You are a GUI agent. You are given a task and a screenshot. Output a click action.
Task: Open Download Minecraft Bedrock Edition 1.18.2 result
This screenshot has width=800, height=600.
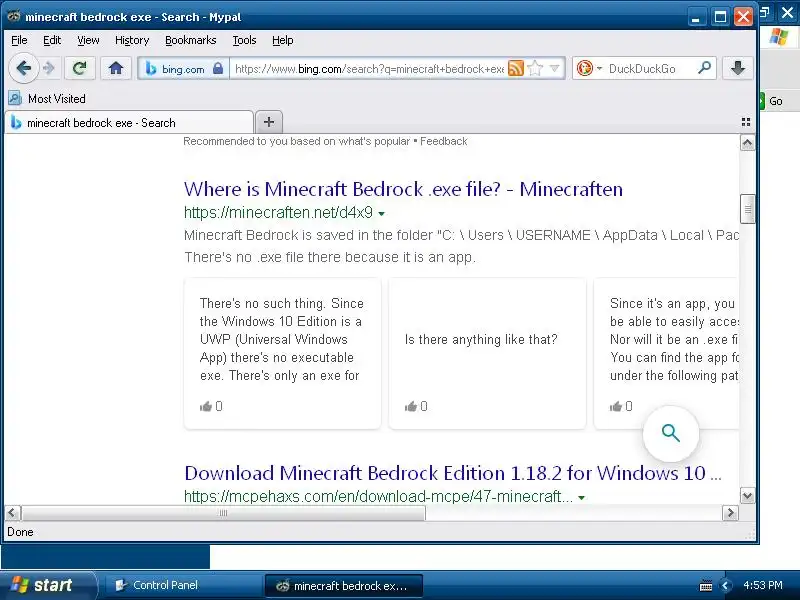[x=453, y=473]
